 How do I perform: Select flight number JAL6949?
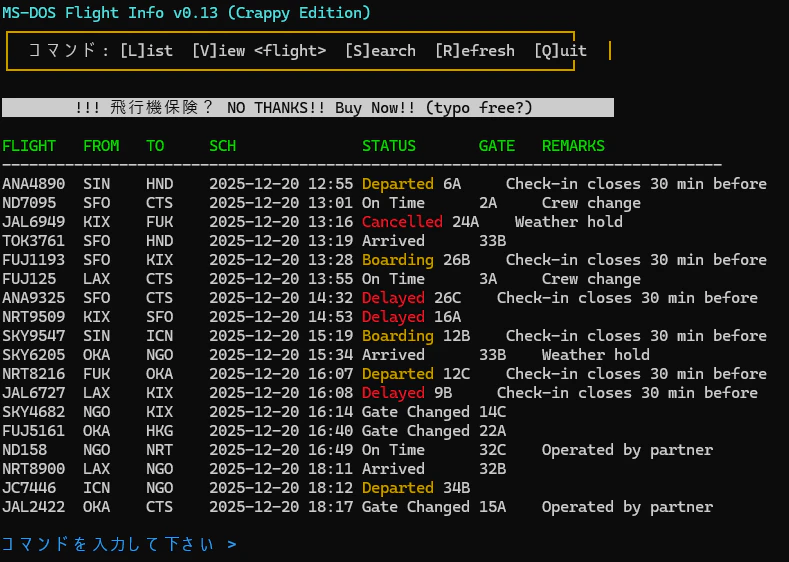tap(34, 222)
